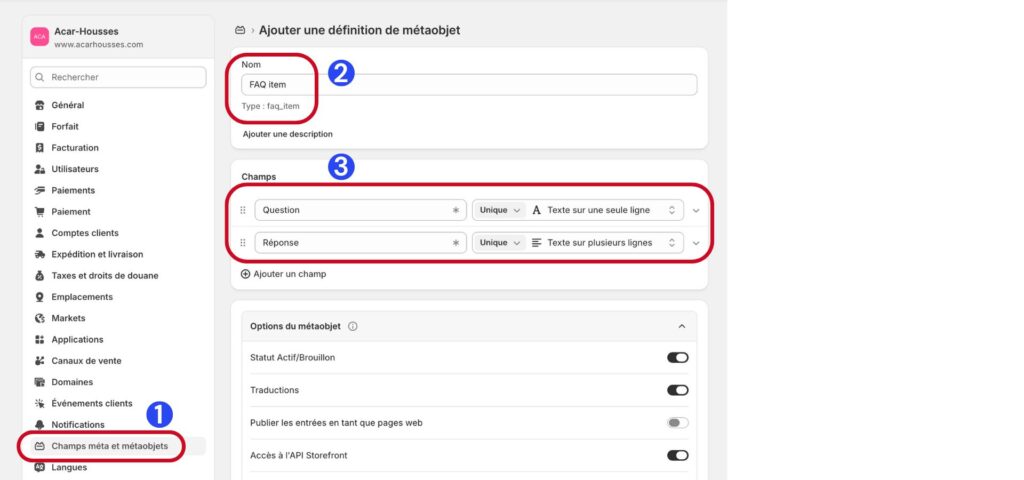Click the info icon beside Options du métaobjet
The height and width of the screenshot is (480, 1024).
(353, 327)
